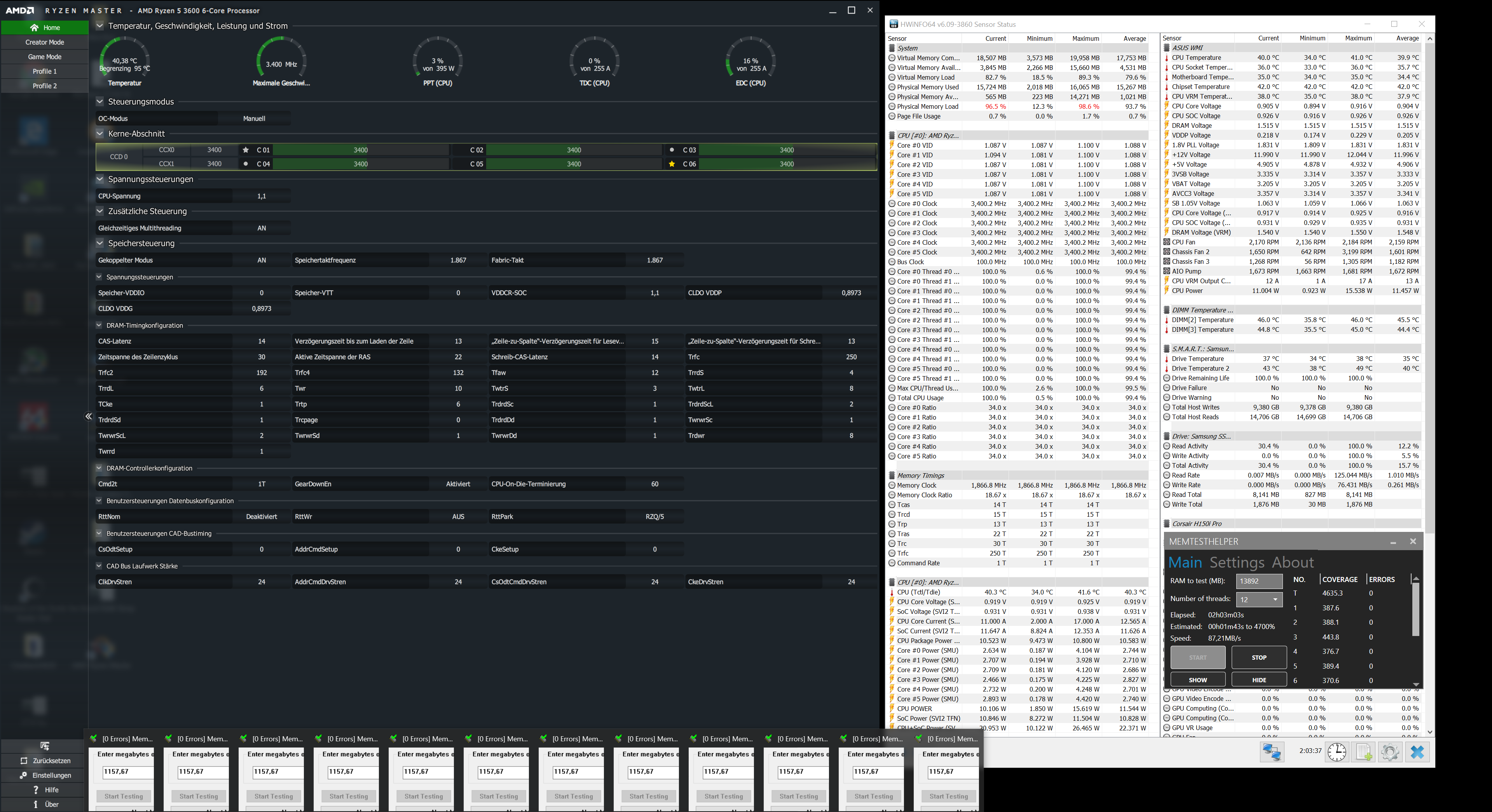Collapse the DRAM-Timingkonfiguration section
The image size is (1492, 812).
(99, 325)
